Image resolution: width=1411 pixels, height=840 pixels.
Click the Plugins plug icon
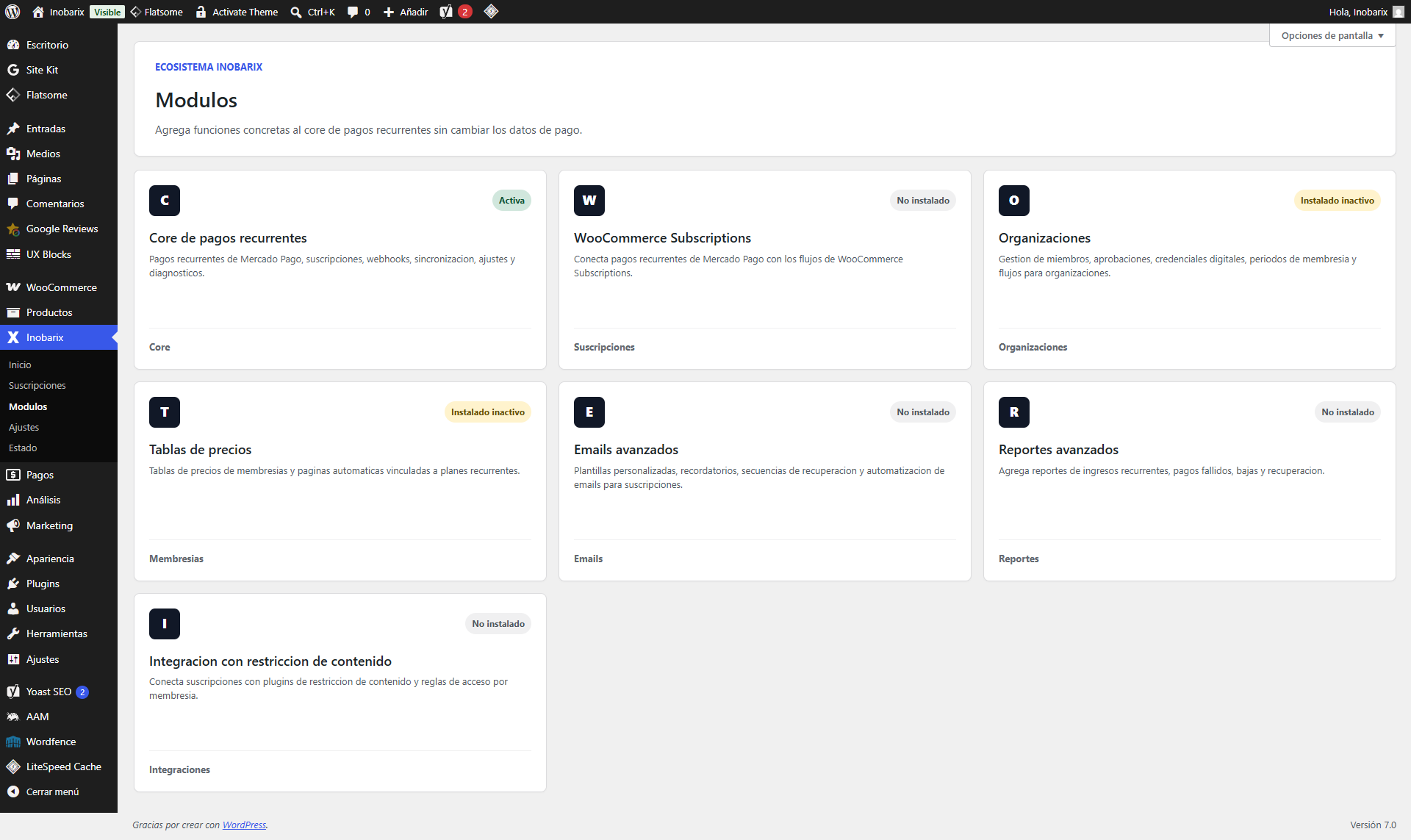point(13,584)
